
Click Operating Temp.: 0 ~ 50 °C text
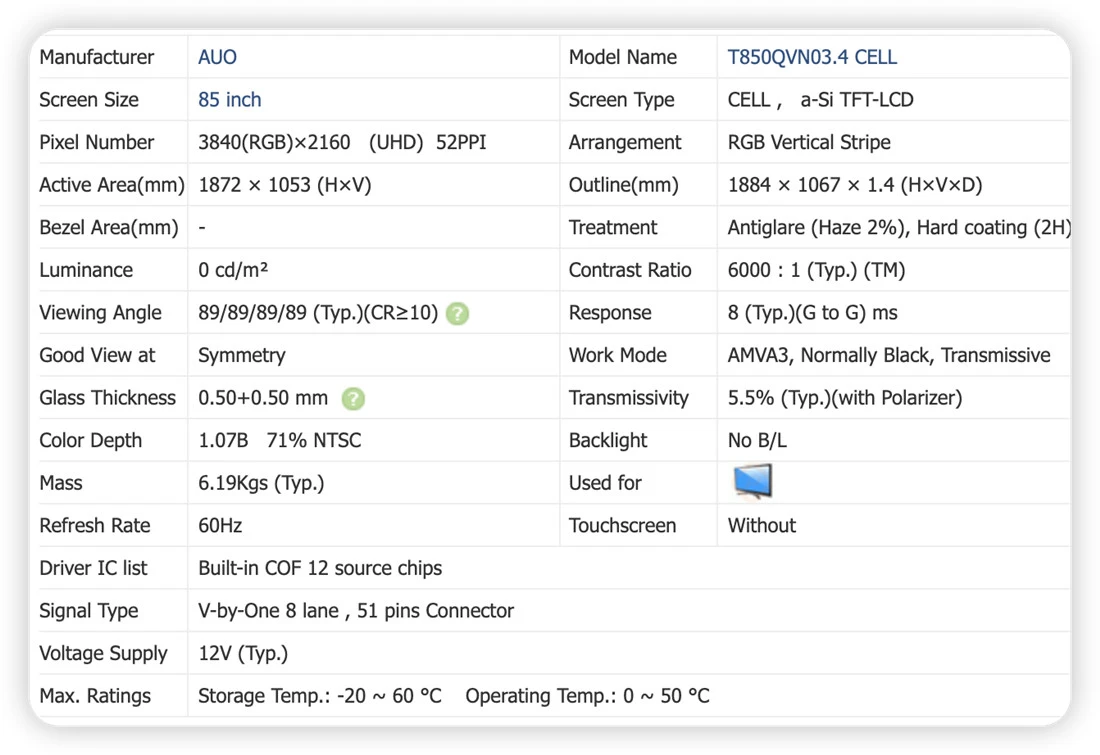point(587,696)
